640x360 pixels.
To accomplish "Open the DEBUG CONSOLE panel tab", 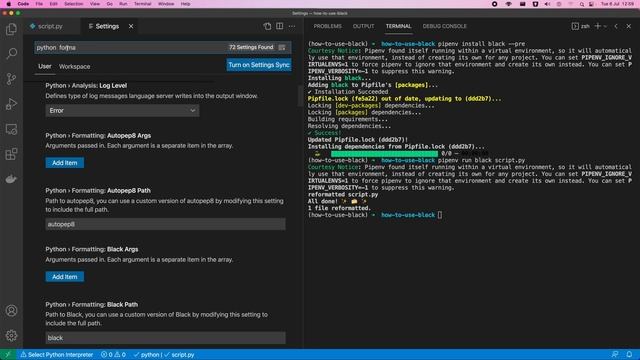I will (444, 26).
